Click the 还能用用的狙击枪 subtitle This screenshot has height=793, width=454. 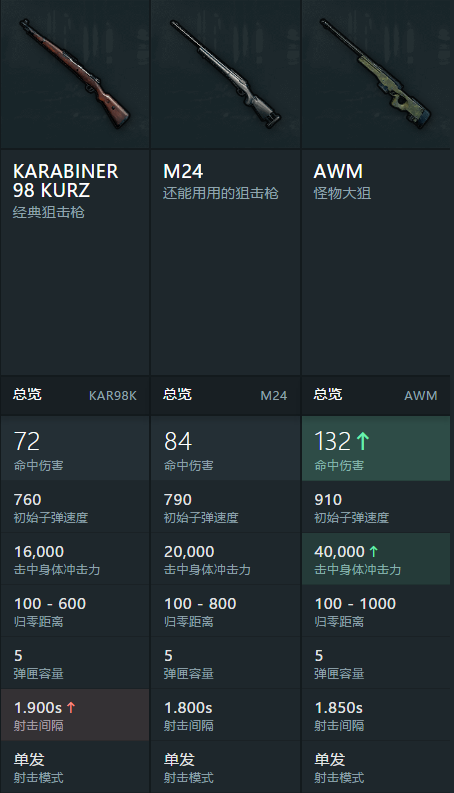220,193
